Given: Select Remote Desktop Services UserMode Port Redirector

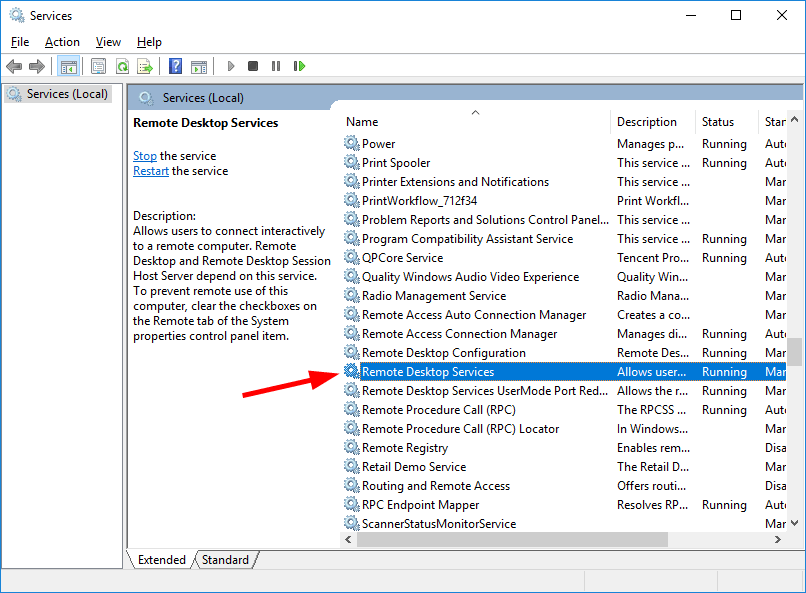Looking at the screenshot, I should (485, 391).
